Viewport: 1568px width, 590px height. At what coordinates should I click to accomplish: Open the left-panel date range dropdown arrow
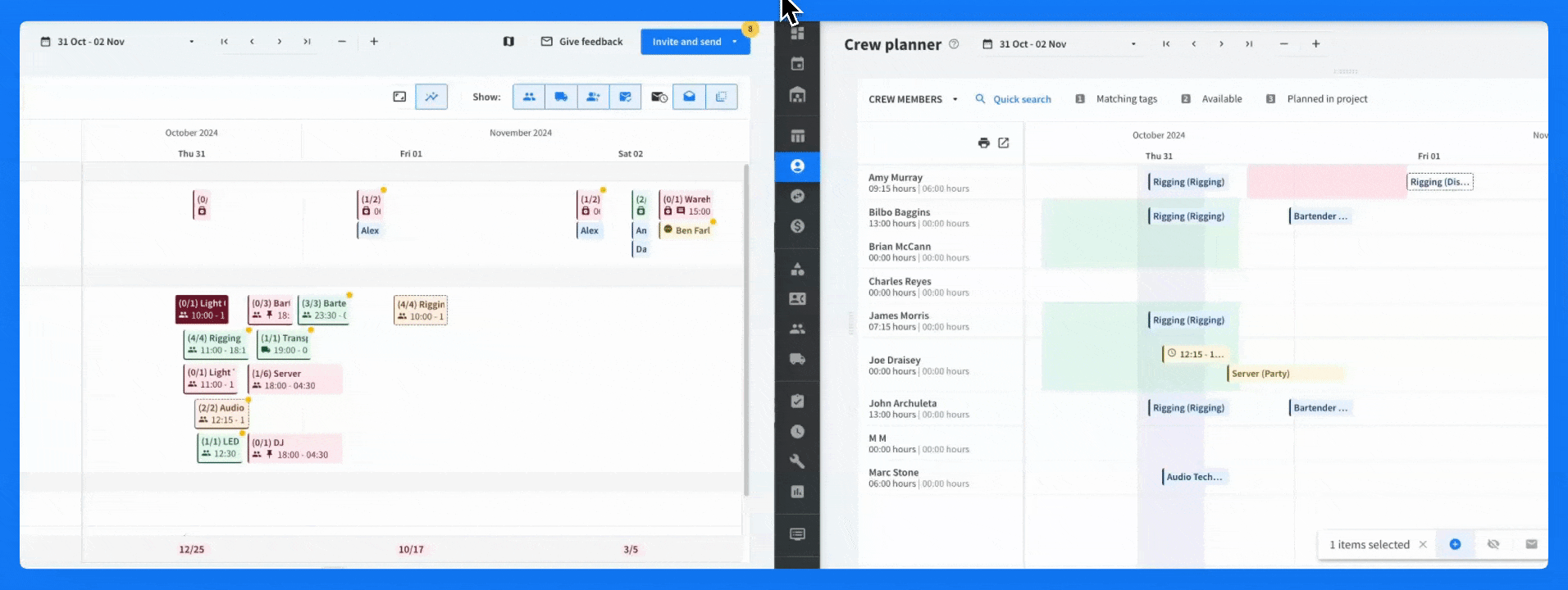tap(192, 42)
